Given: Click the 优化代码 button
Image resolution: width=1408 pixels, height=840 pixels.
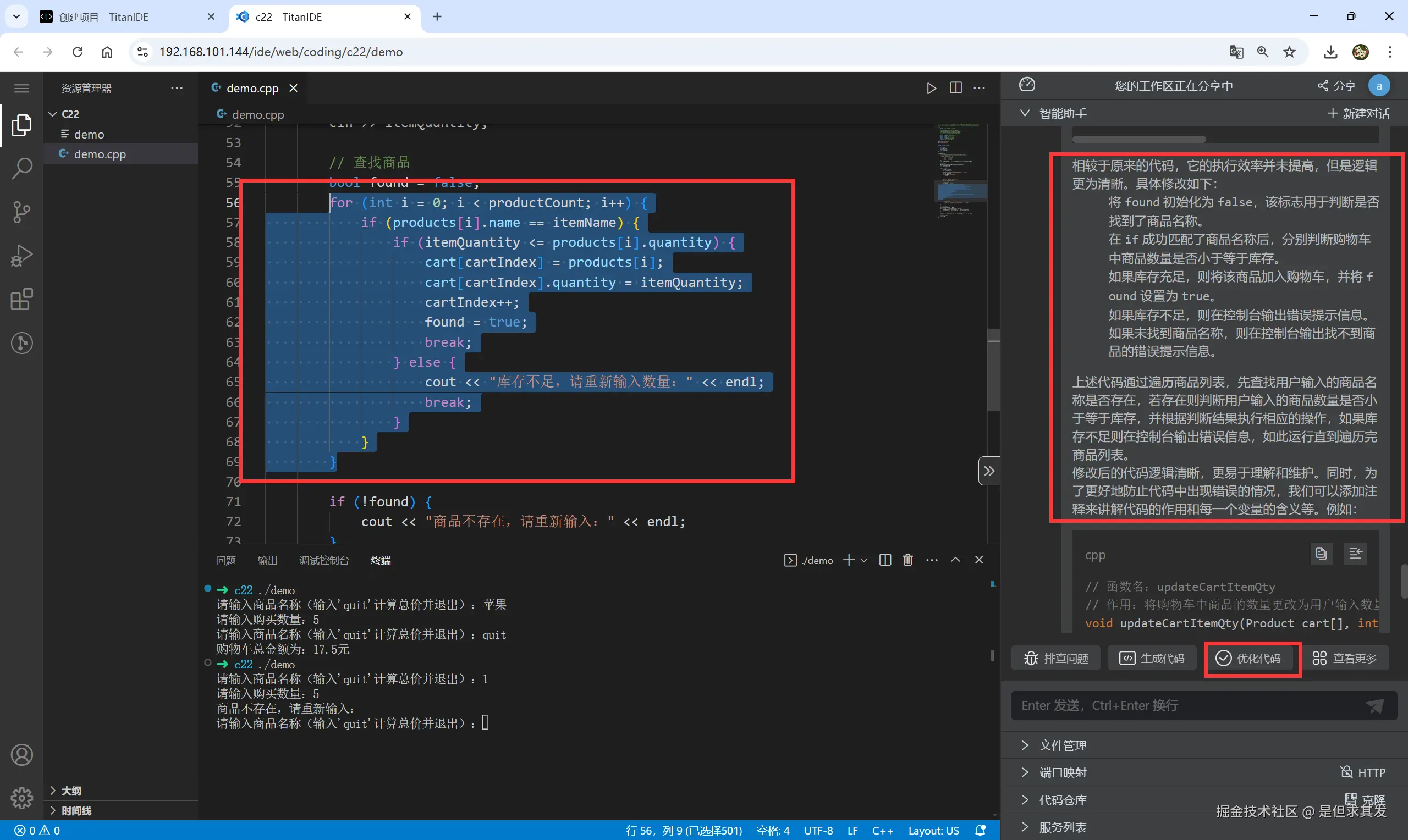Looking at the screenshot, I should coord(1252,658).
